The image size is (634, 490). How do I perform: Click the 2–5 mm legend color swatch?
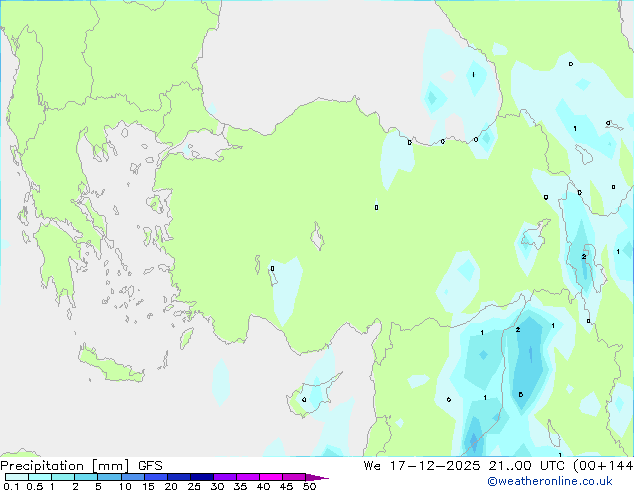pyautogui.click(x=86, y=477)
